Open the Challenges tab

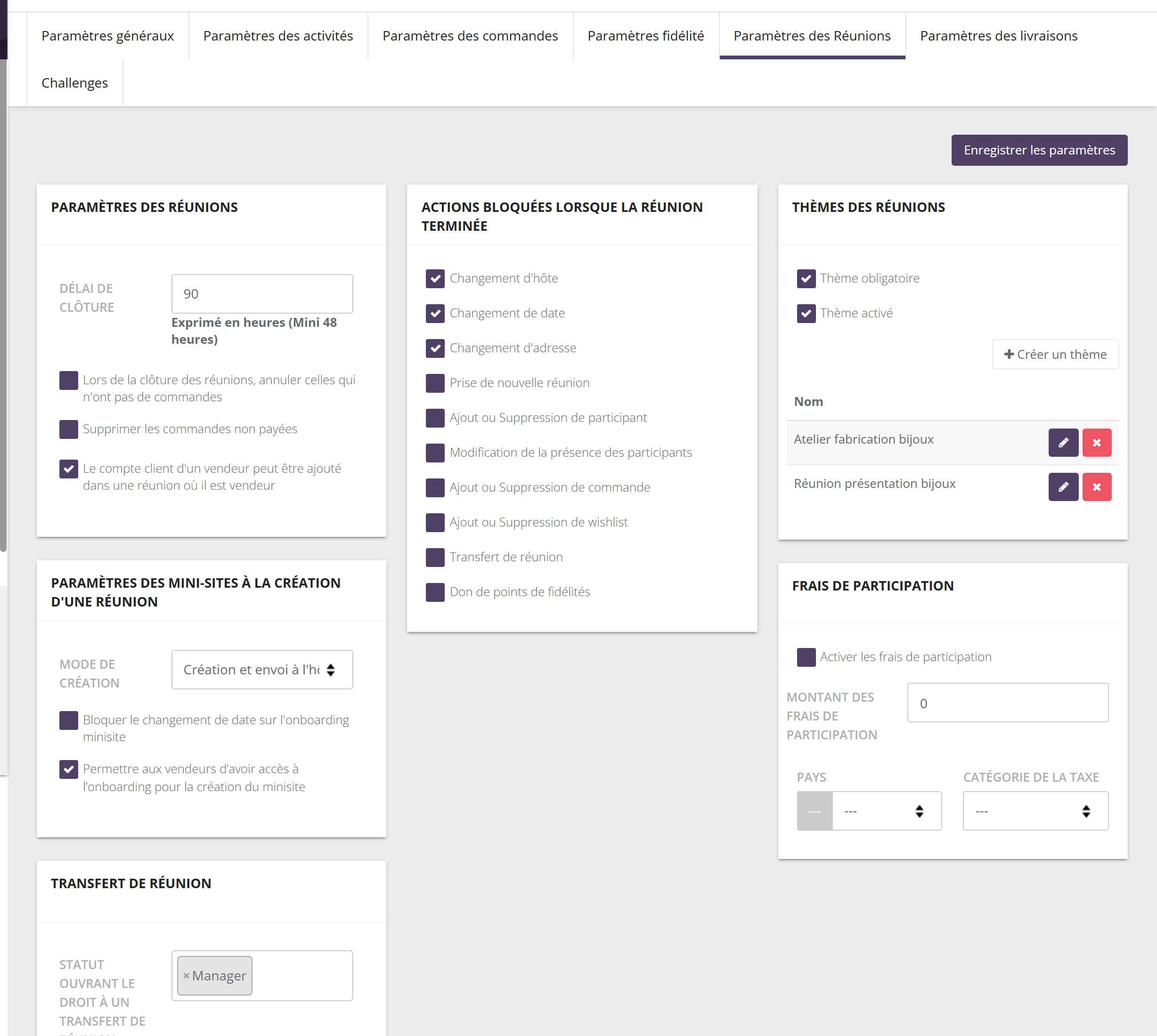(74, 83)
